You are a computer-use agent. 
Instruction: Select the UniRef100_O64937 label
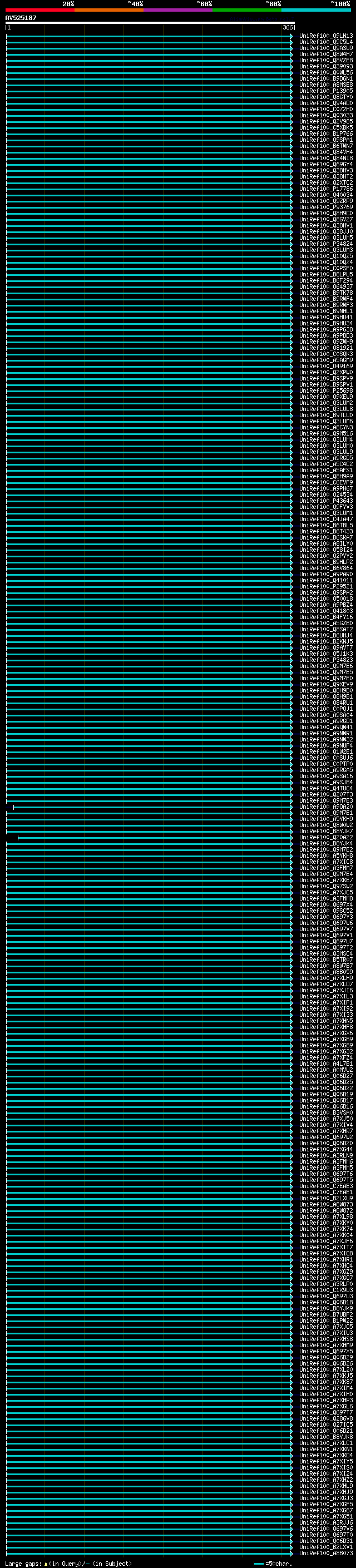pos(325,288)
